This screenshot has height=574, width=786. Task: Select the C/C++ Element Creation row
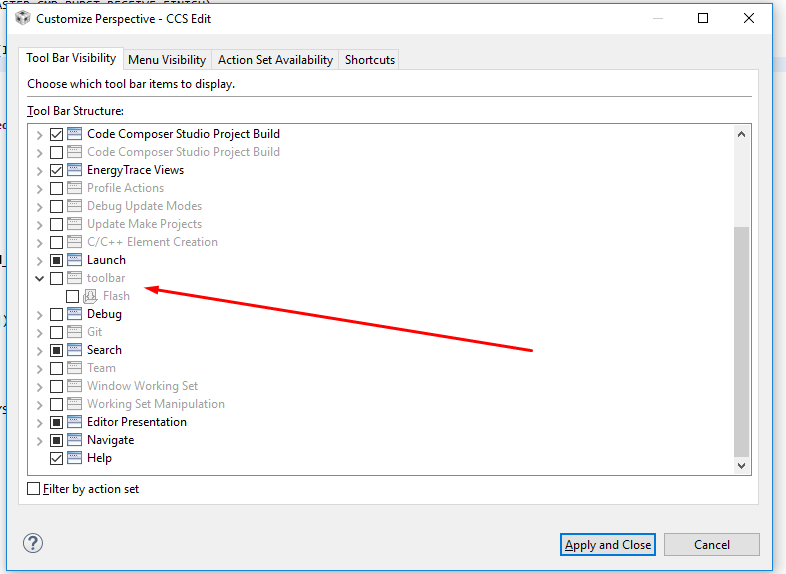click(152, 242)
